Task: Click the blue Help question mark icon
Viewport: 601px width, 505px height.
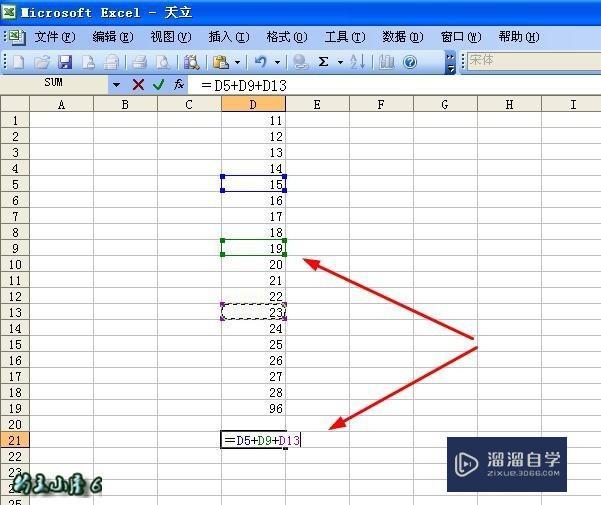Action: click(410, 62)
